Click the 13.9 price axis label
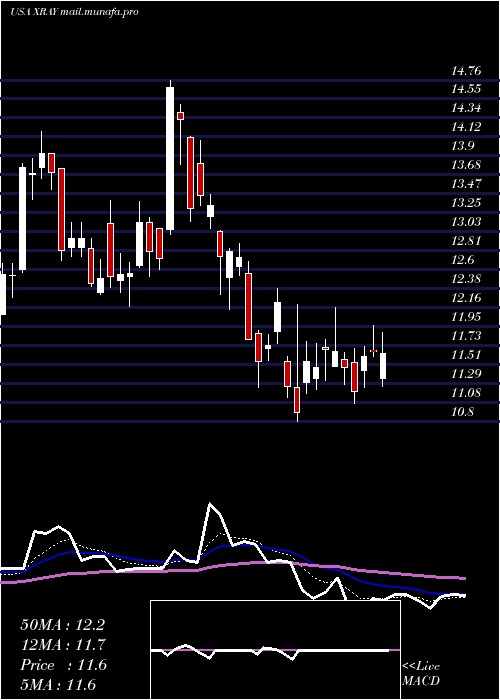 click(462, 146)
